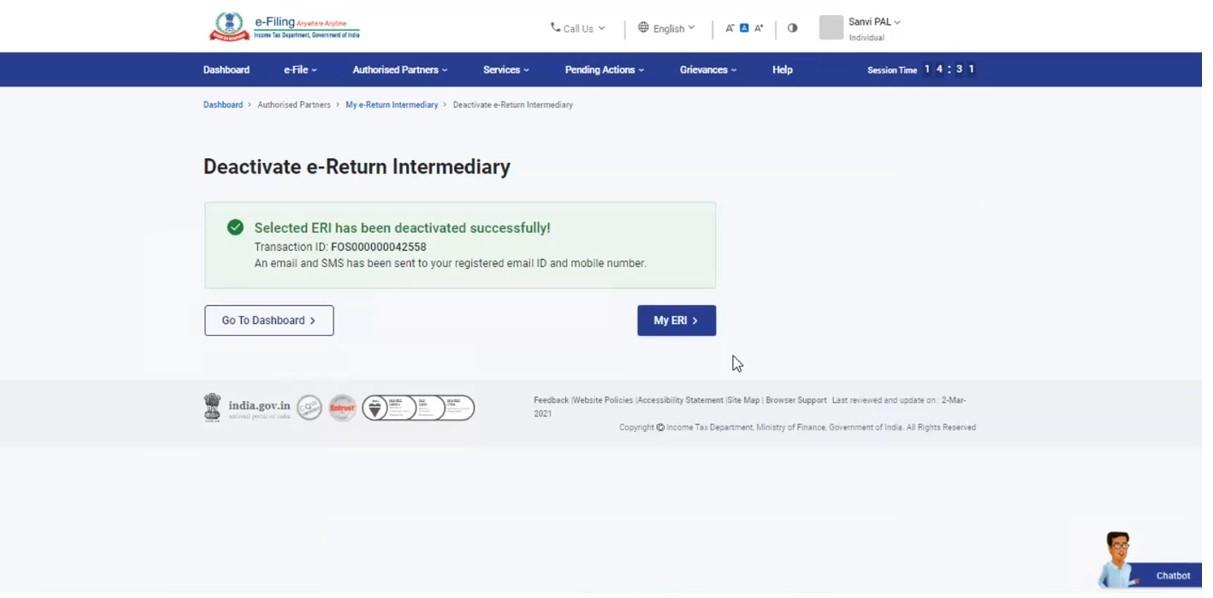1213x598 pixels.
Task: Click the Go To Dashboard button
Action: point(268,320)
